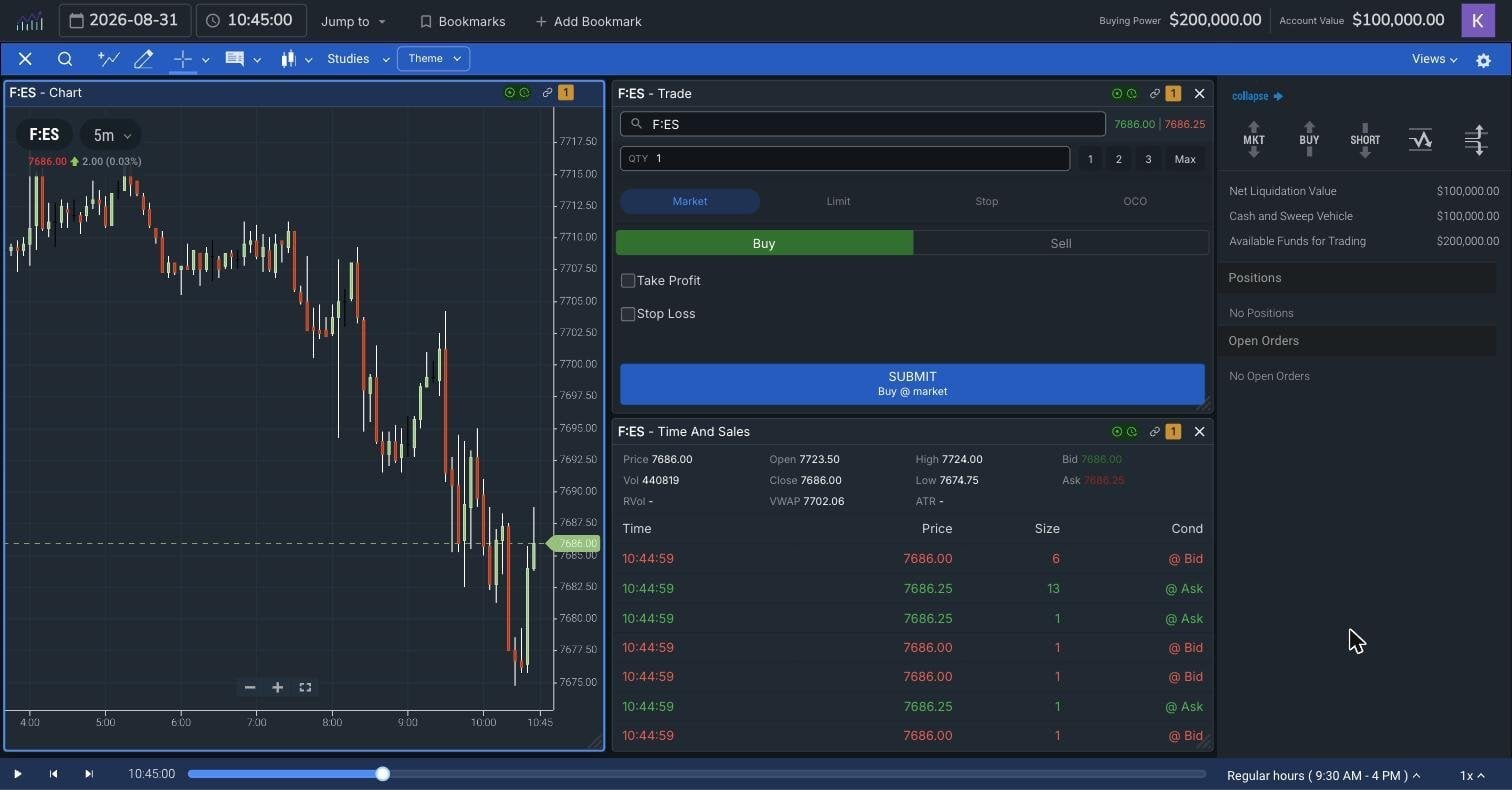Open the Regular hours session dropdown

tap(1323, 775)
